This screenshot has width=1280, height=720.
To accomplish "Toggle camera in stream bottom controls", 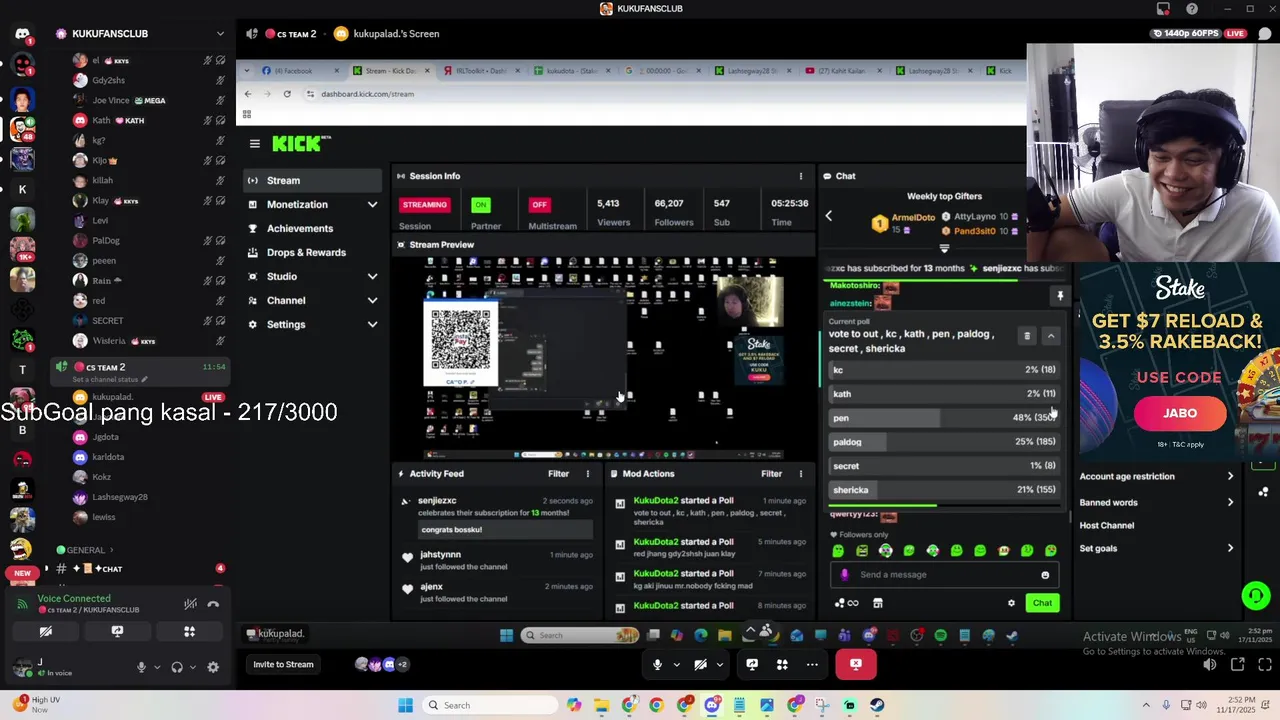I will 700,665.
